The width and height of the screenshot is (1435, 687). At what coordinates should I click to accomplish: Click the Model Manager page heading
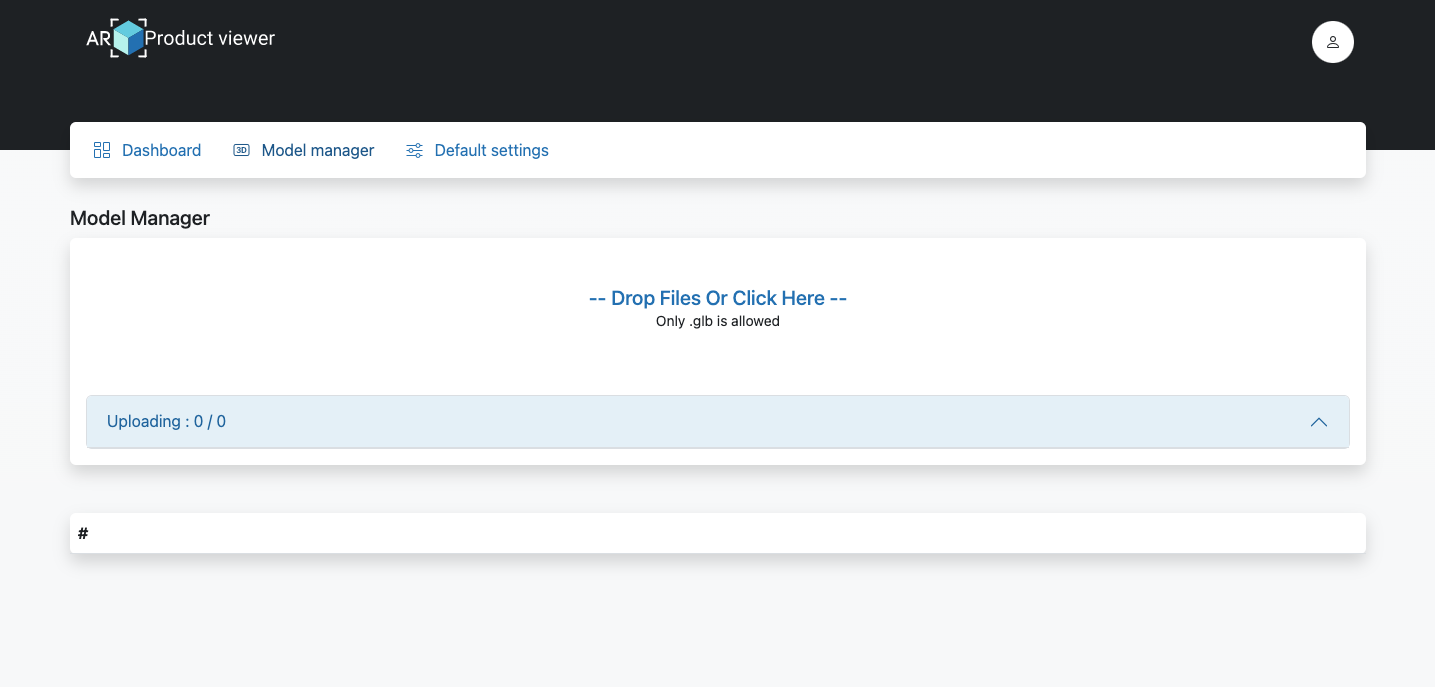click(140, 218)
